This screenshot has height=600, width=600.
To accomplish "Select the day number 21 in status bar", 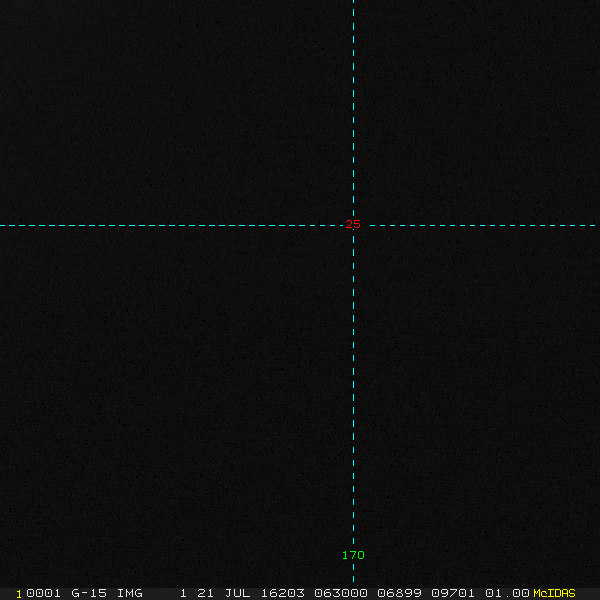I will point(205,593).
